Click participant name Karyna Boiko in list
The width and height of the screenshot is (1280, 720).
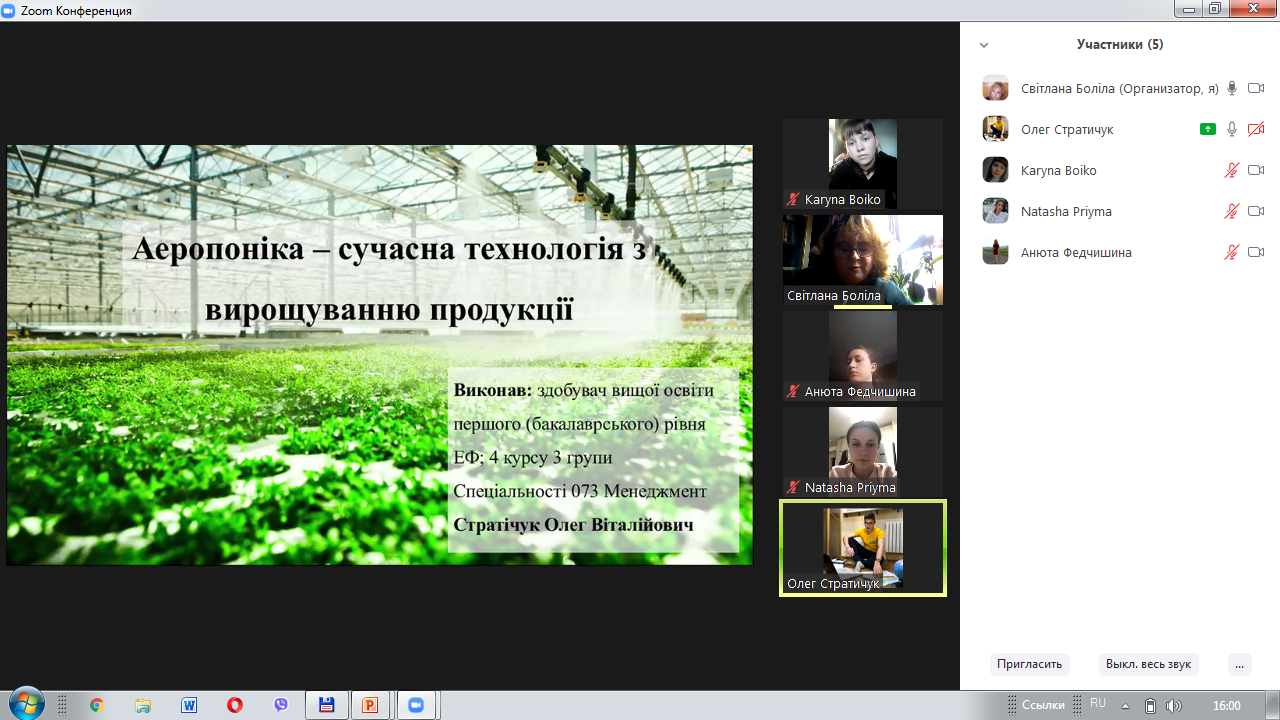1059,170
